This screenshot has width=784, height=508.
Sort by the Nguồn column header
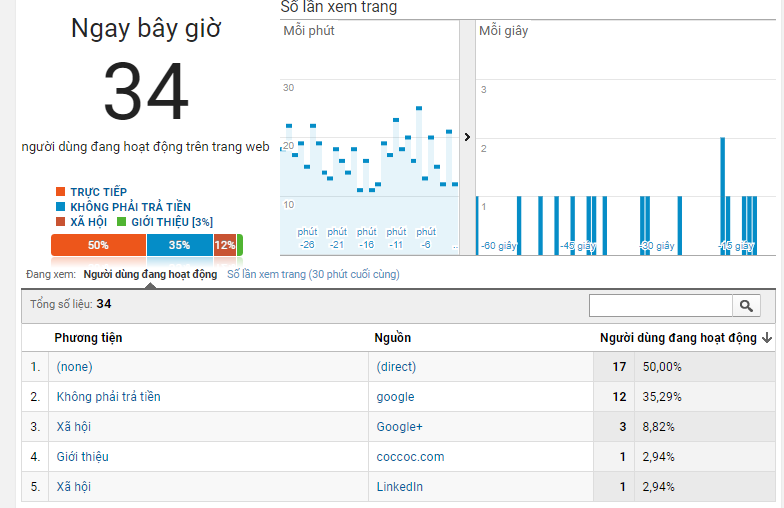pos(392,338)
